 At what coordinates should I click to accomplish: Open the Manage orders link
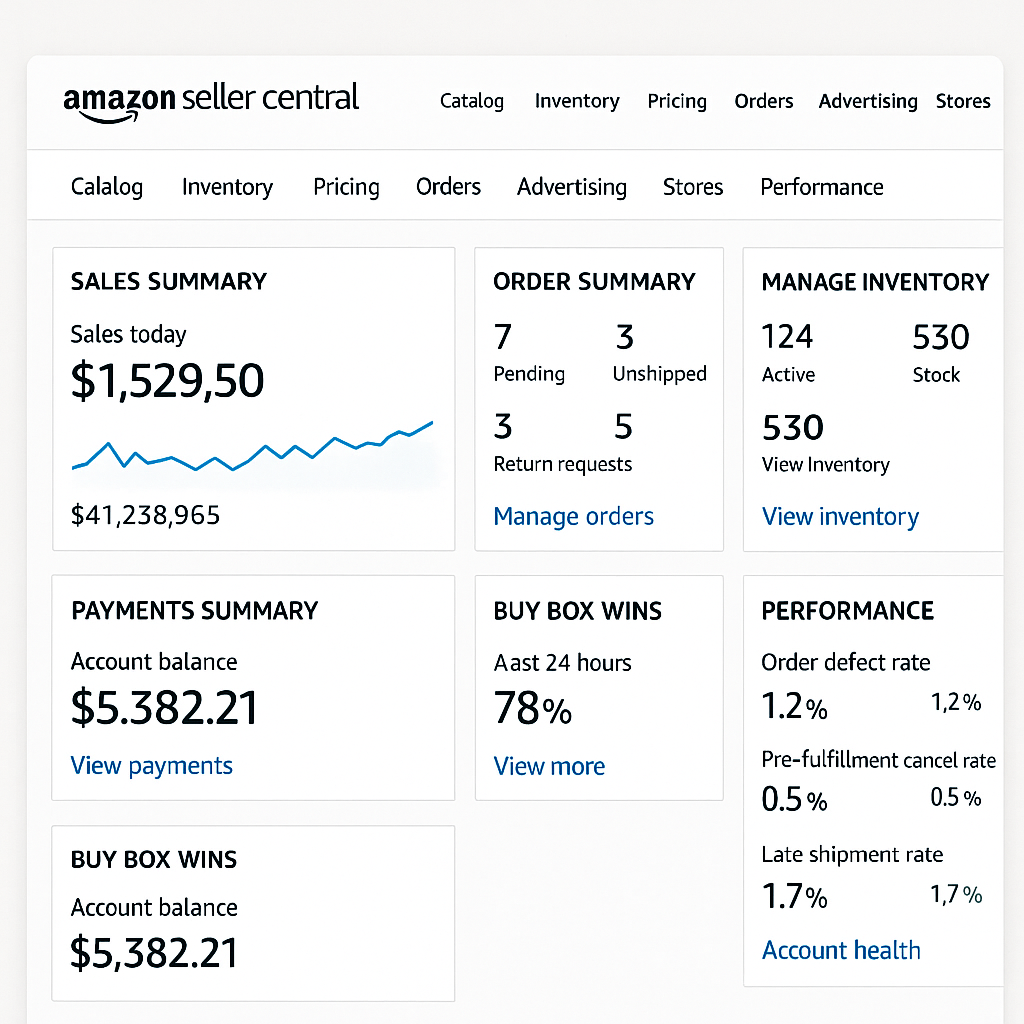[x=573, y=516]
